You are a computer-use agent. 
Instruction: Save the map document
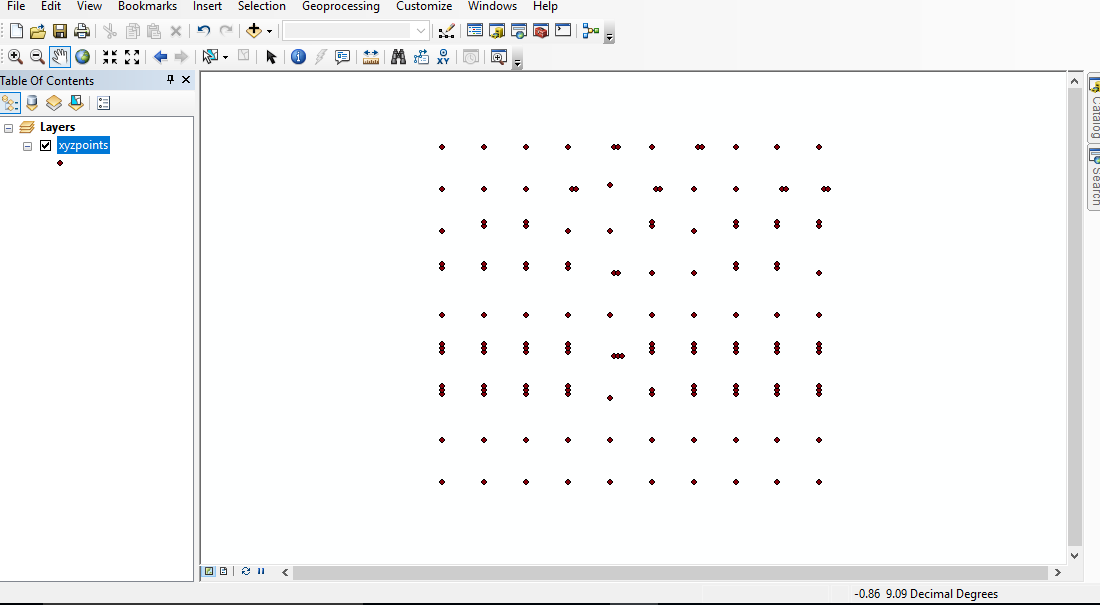click(60, 31)
